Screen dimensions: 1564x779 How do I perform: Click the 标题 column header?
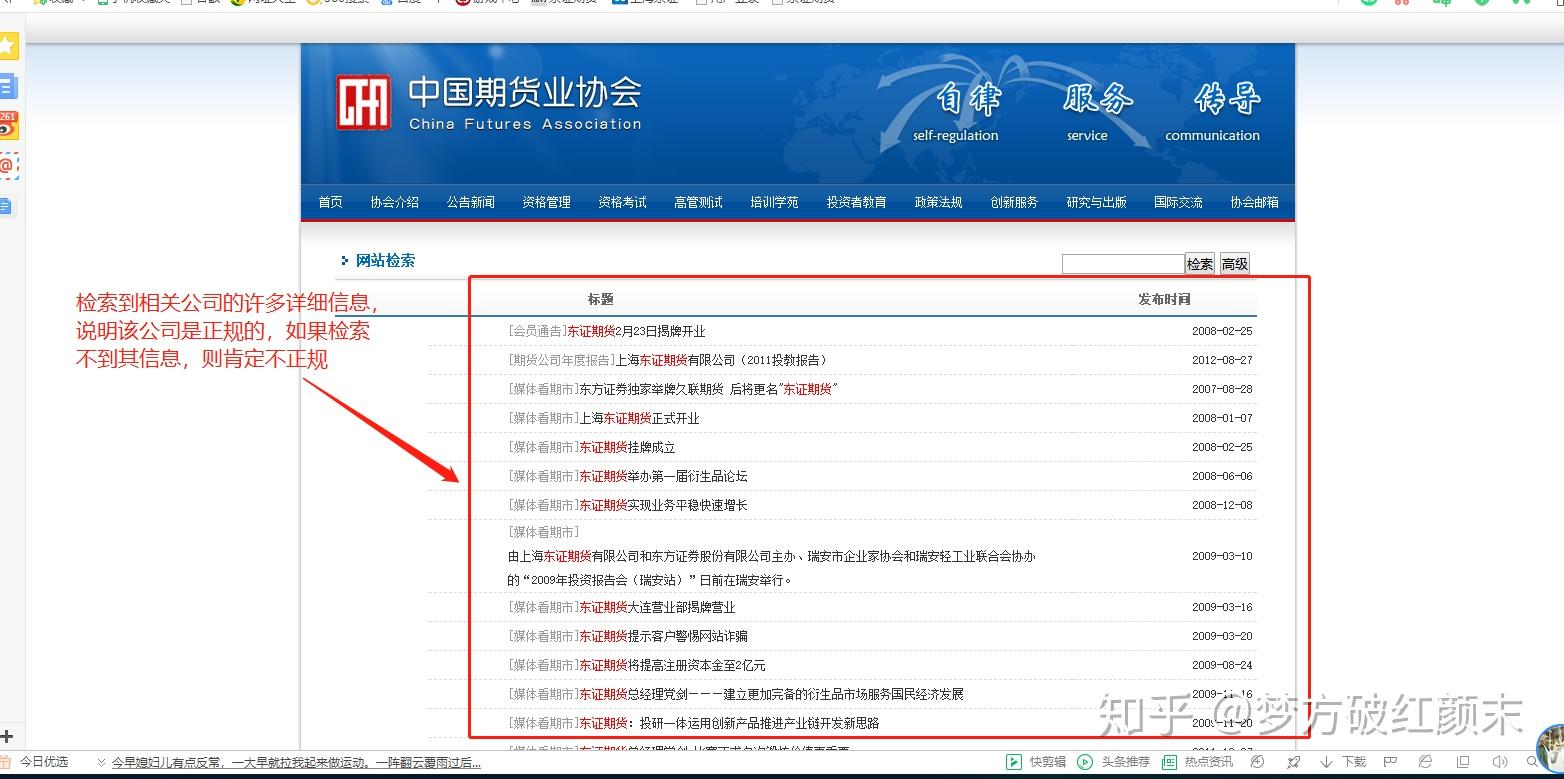click(600, 299)
